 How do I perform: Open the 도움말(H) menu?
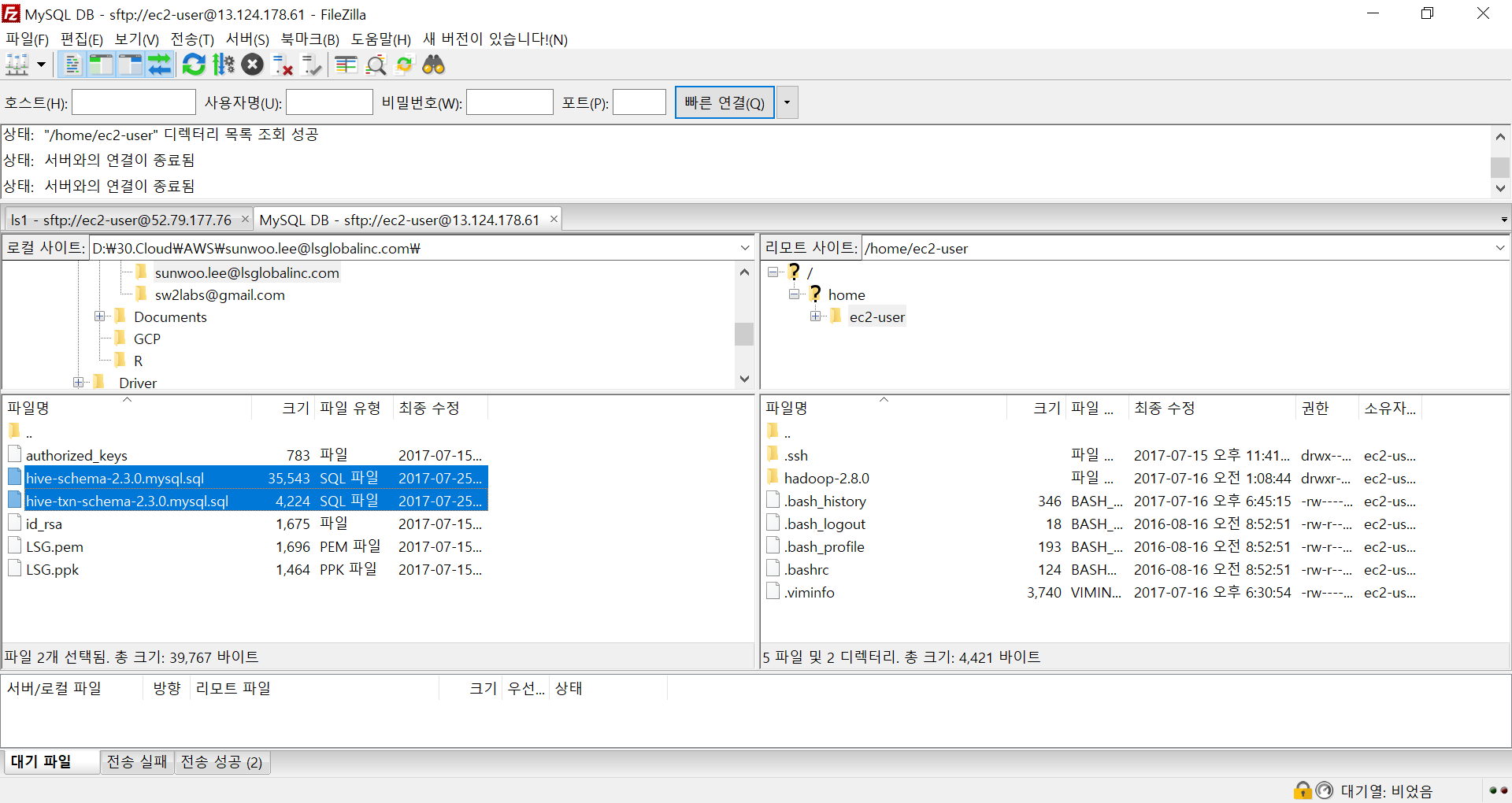(381, 39)
